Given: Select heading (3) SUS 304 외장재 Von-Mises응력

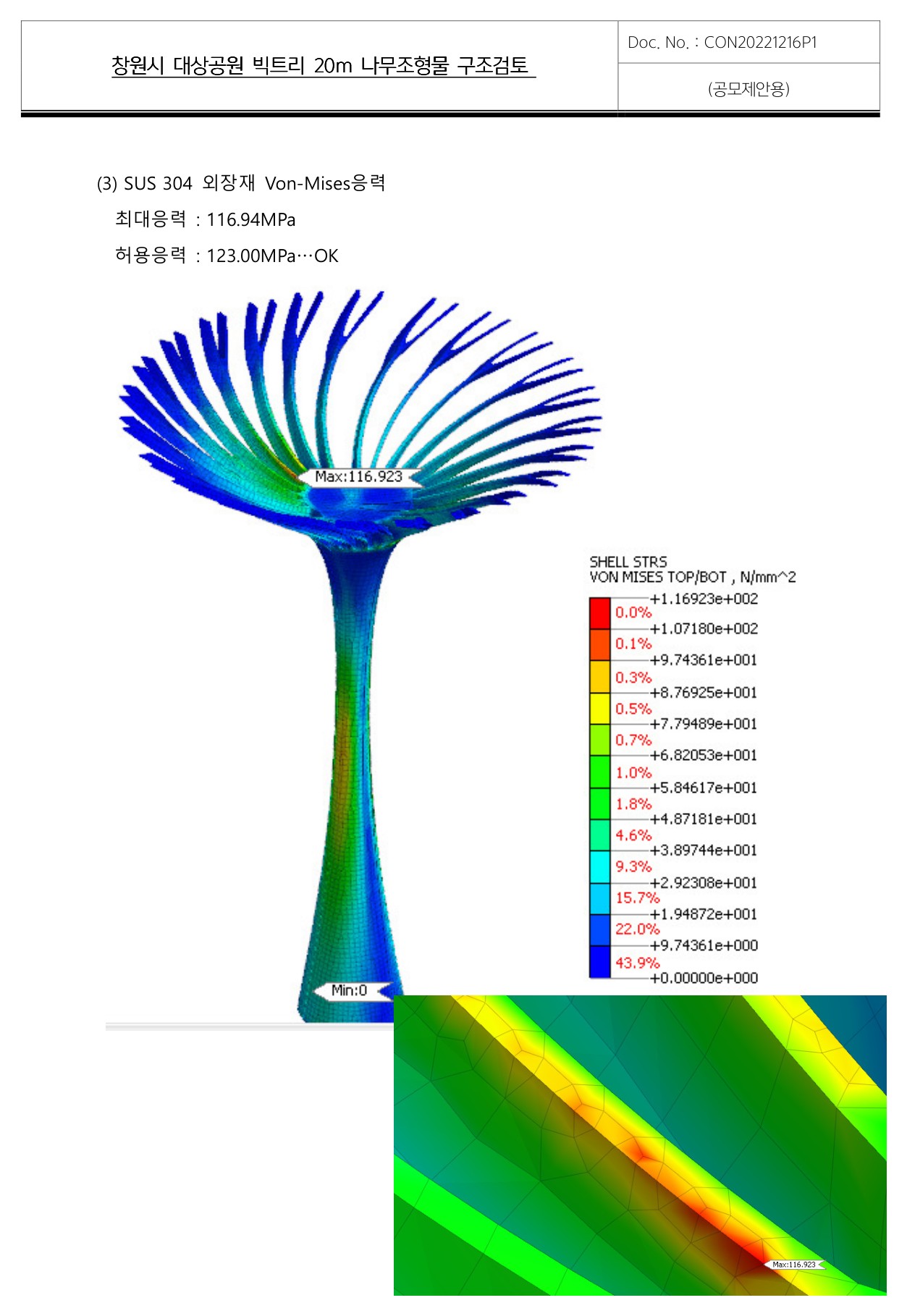Looking at the screenshot, I should tap(241, 183).
